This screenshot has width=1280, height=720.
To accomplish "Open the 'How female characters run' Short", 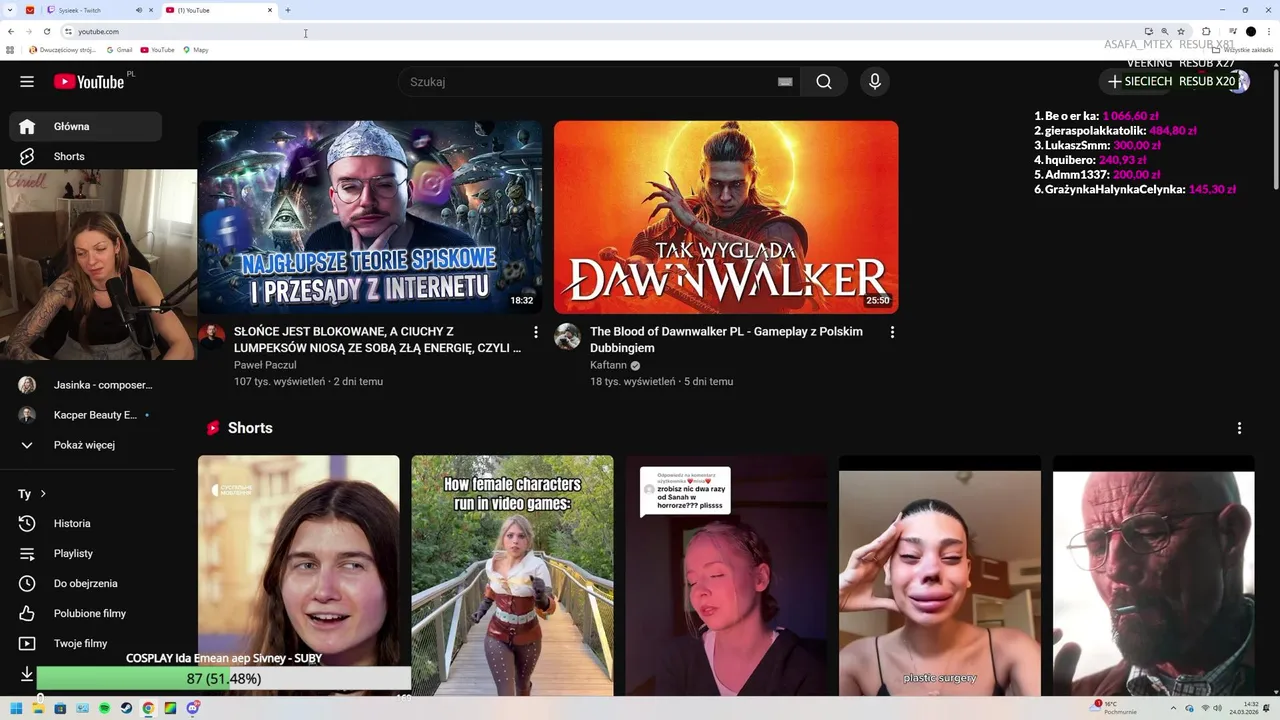I will [512, 576].
